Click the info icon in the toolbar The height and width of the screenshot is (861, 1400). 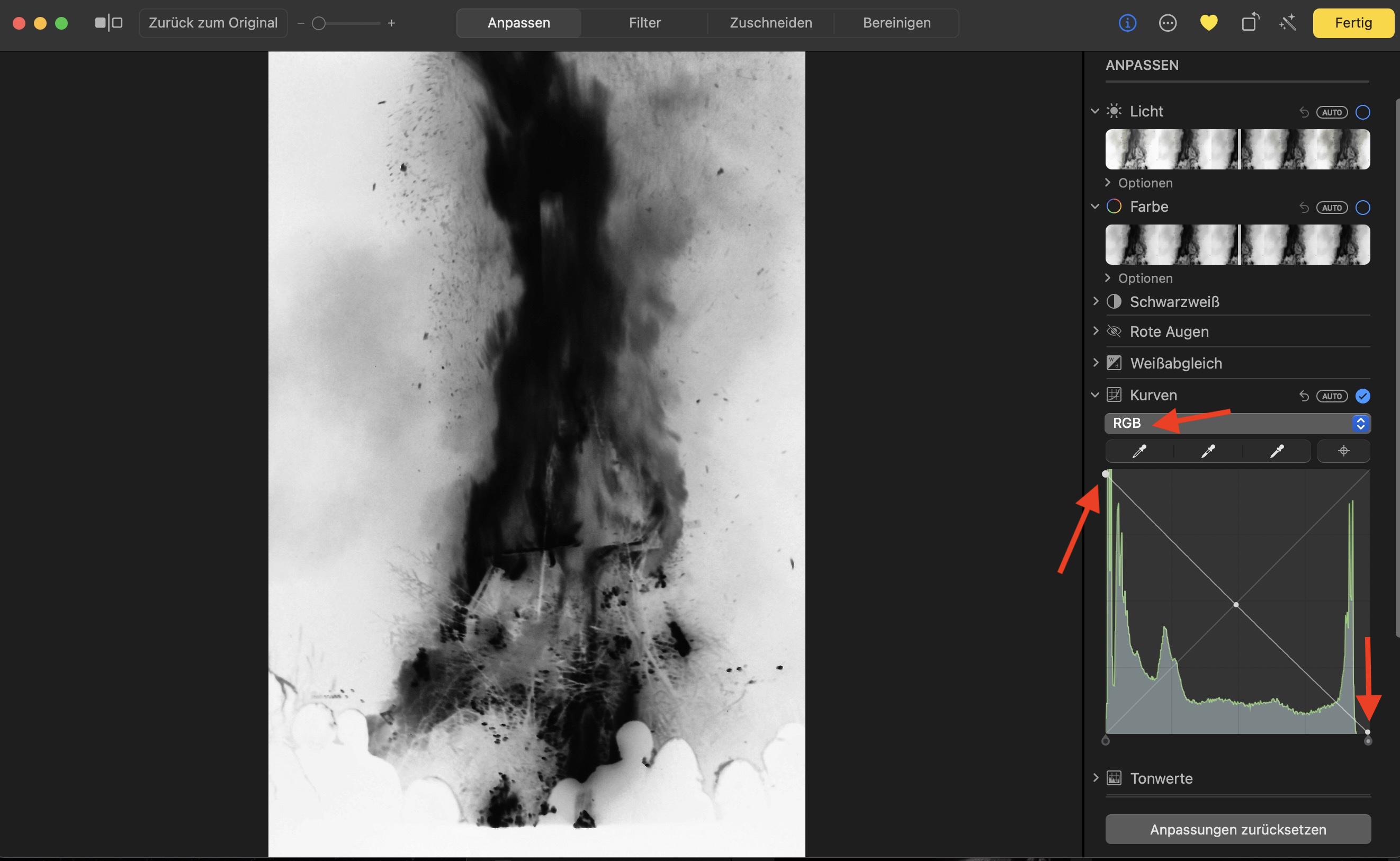point(1127,23)
